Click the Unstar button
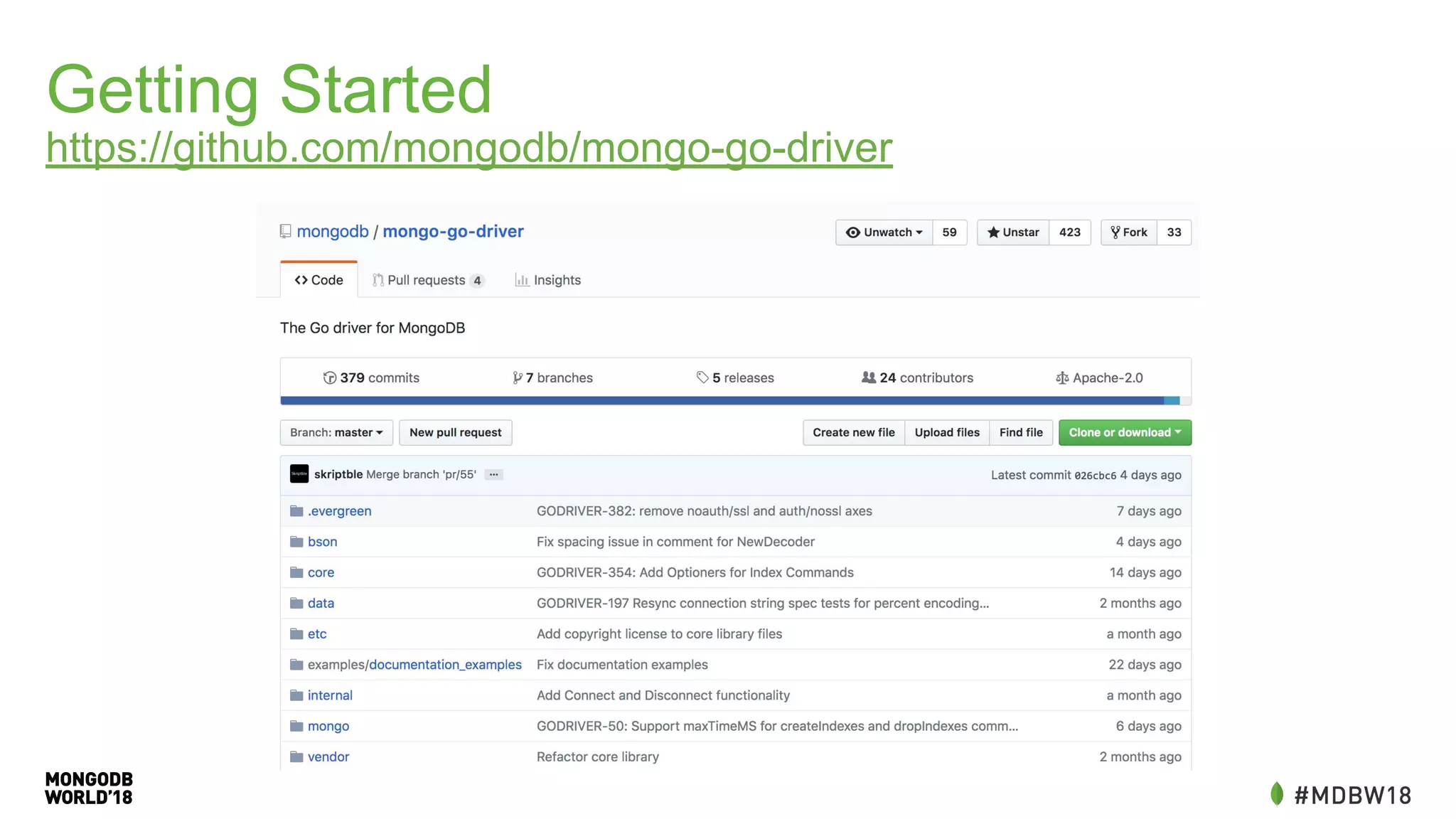Screen dimensions: 1456x819 click(x=1013, y=232)
